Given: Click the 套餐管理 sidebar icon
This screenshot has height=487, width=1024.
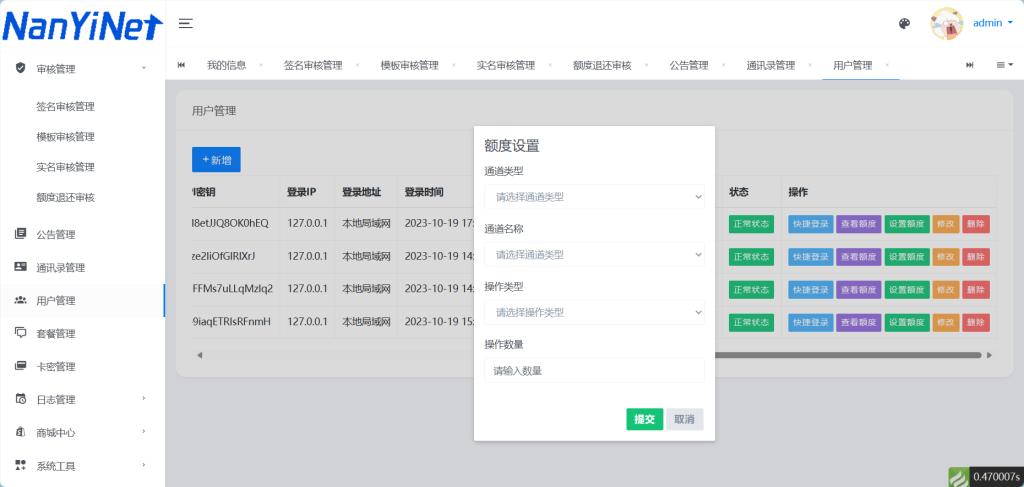Looking at the screenshot, I should pos(20,333).
